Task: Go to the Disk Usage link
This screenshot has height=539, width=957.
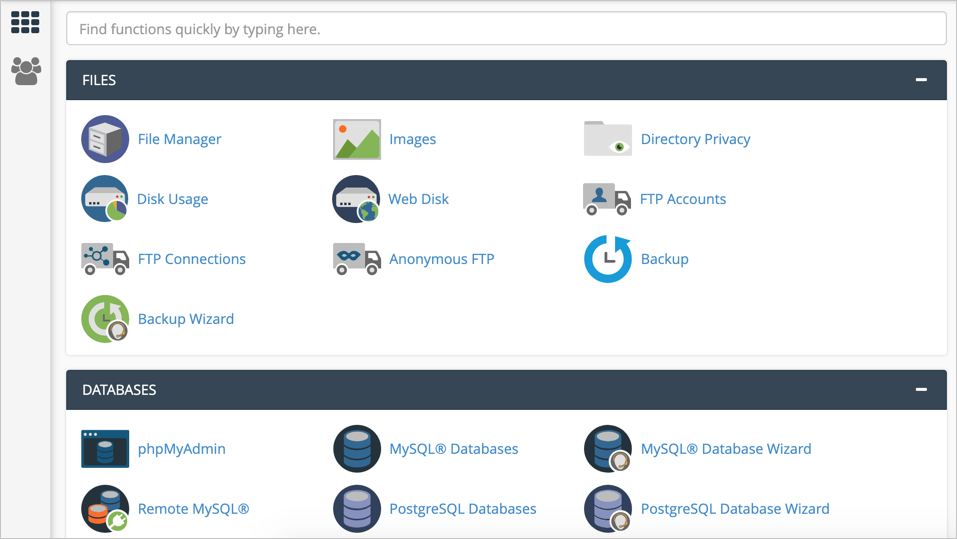Action: (173, 200)
